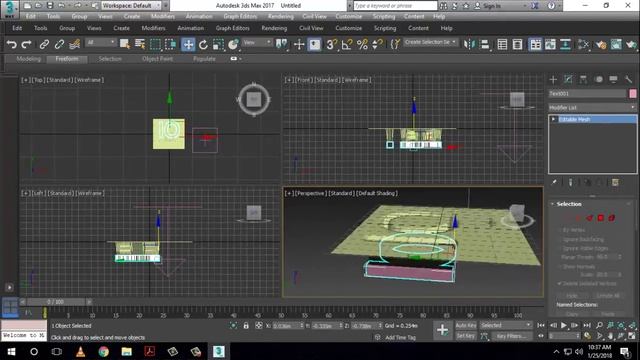The width and height of the screenshot is (640, 360).
Task: Click the Unlink Selection tool
Action: click(x=59, y=44)
